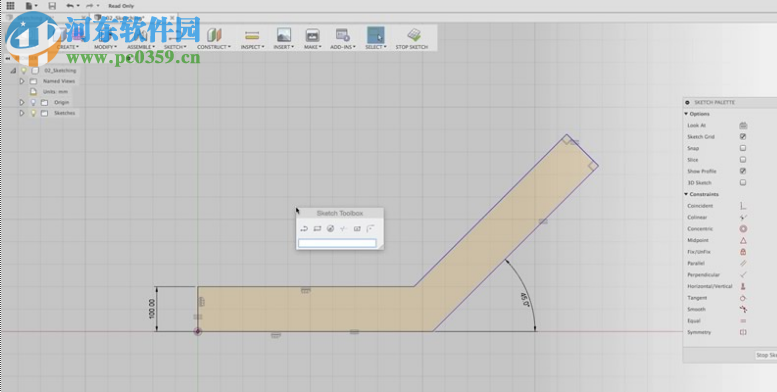777x392 pixels.
Task: Choose rectangle icon in Sketch Toolbox
Action: point(318,228)
